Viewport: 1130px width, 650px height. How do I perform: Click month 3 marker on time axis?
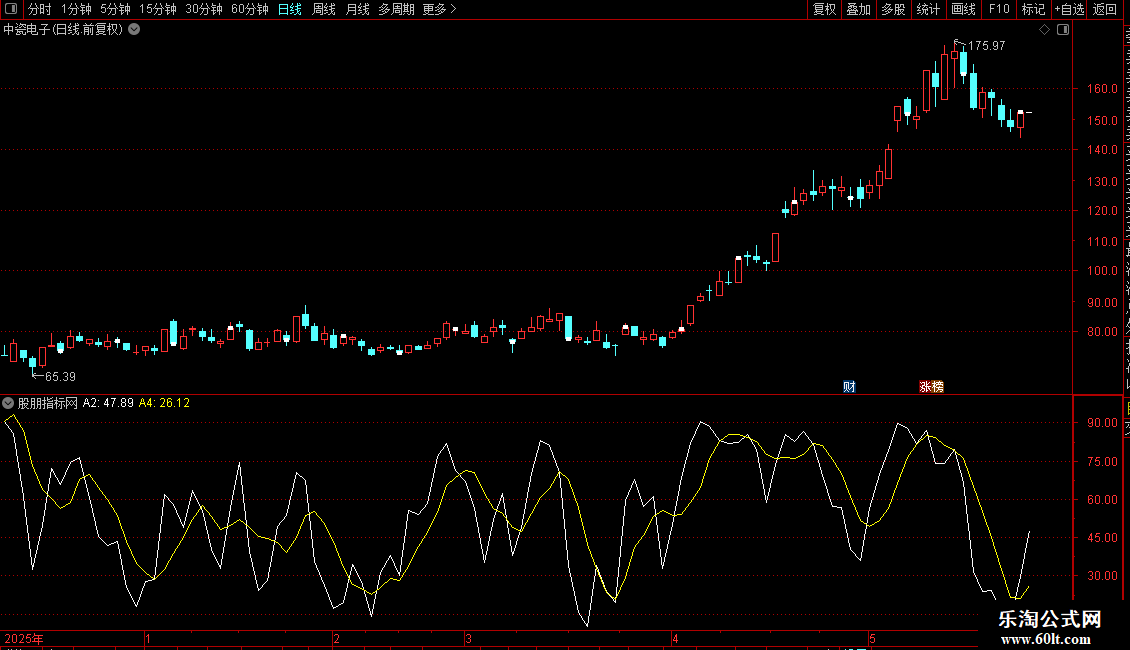(x=468, y=638)
